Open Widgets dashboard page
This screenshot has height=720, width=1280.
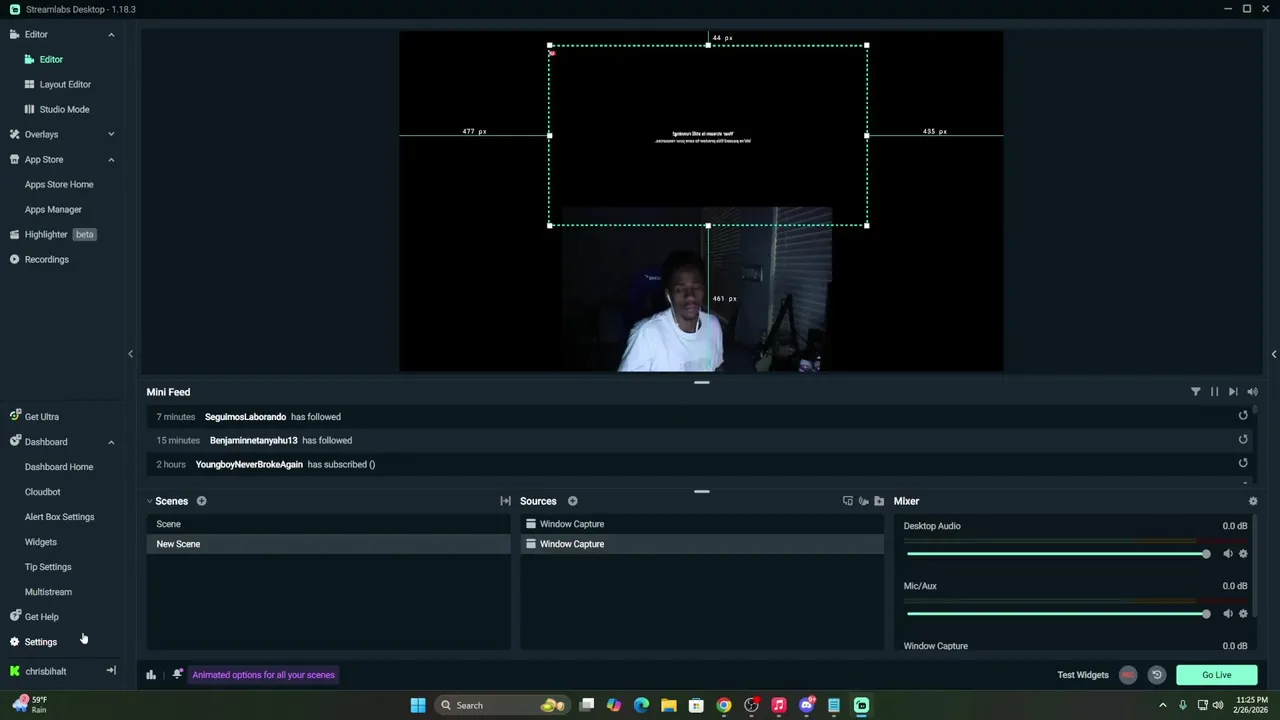pos(41,542)
